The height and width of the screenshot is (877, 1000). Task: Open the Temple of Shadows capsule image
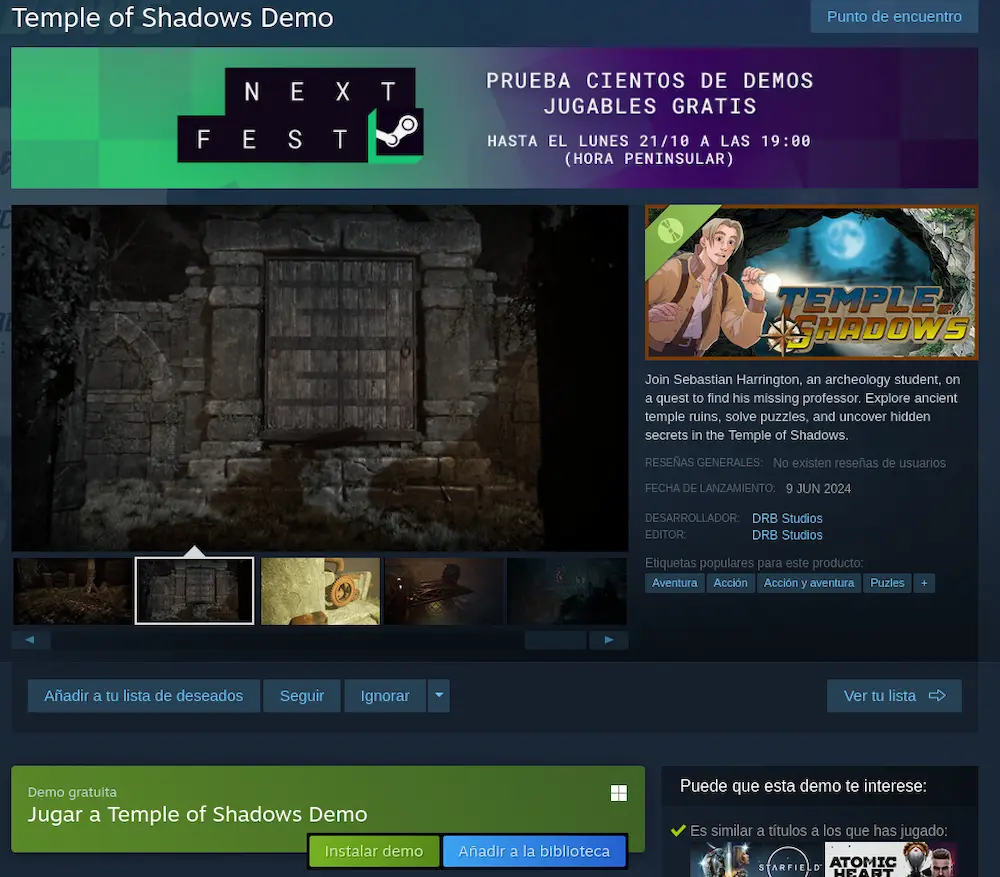click(x=811, y=282)
